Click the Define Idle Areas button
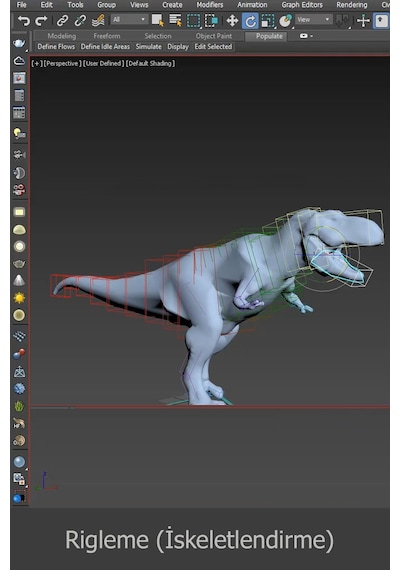 coord(105,47)
